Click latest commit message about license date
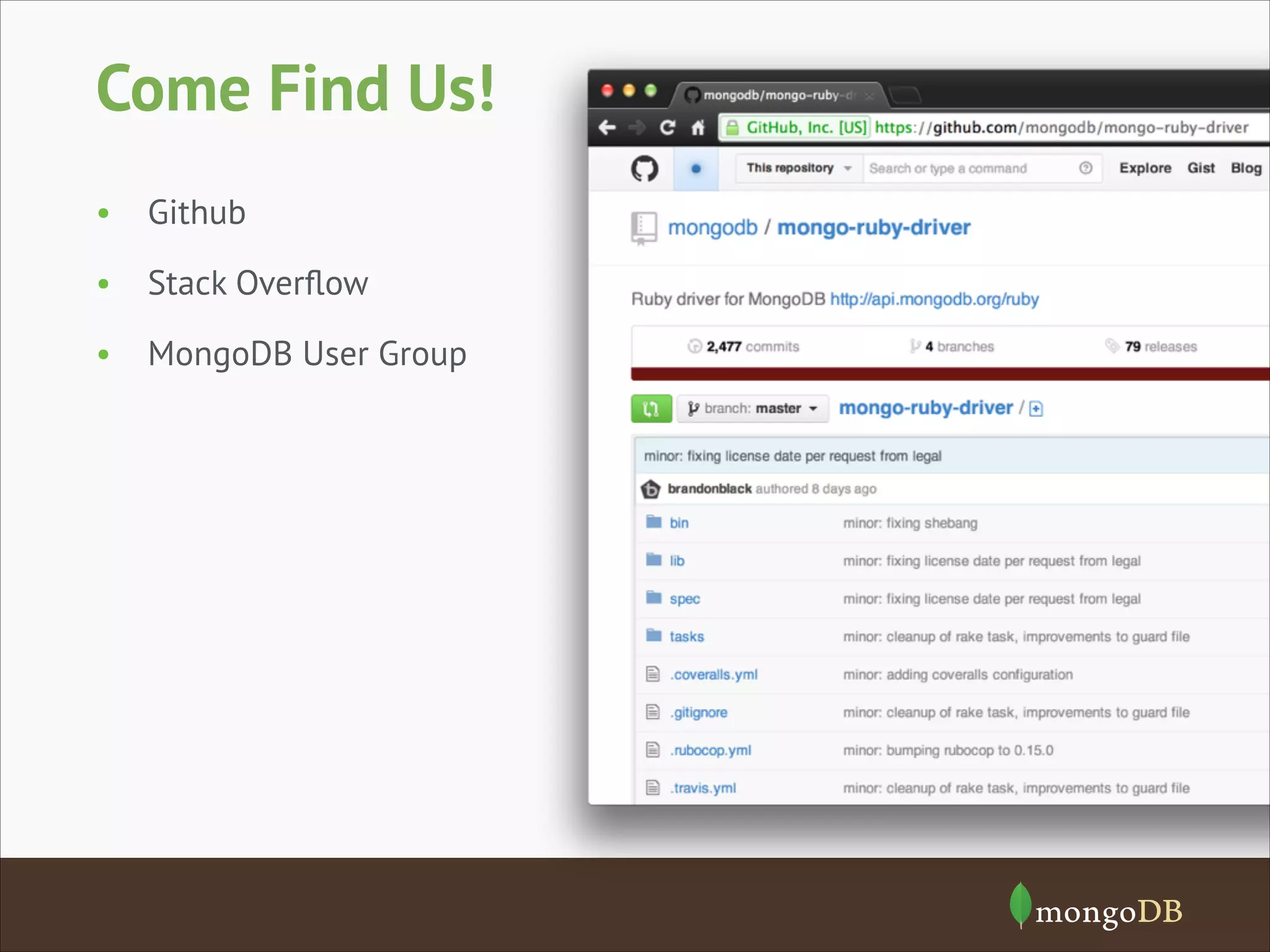The image size is (1270, 952). (793, 456)
